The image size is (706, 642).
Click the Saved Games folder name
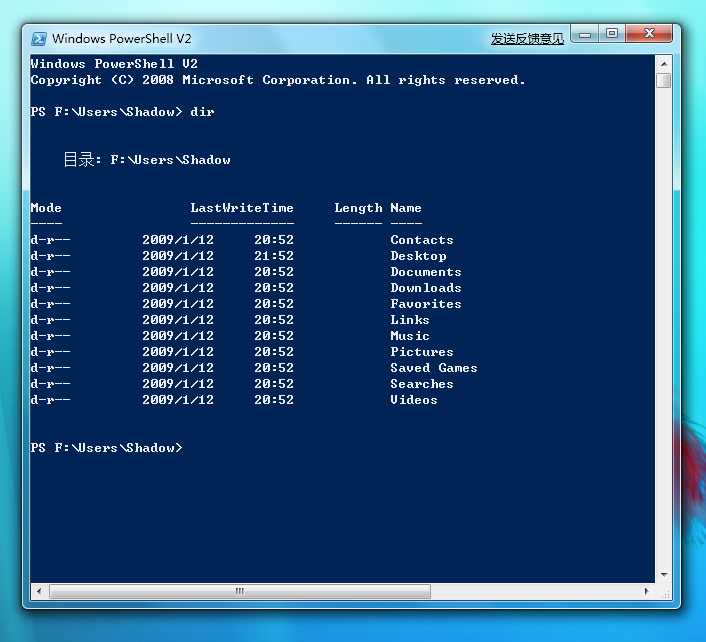(434, 368)
